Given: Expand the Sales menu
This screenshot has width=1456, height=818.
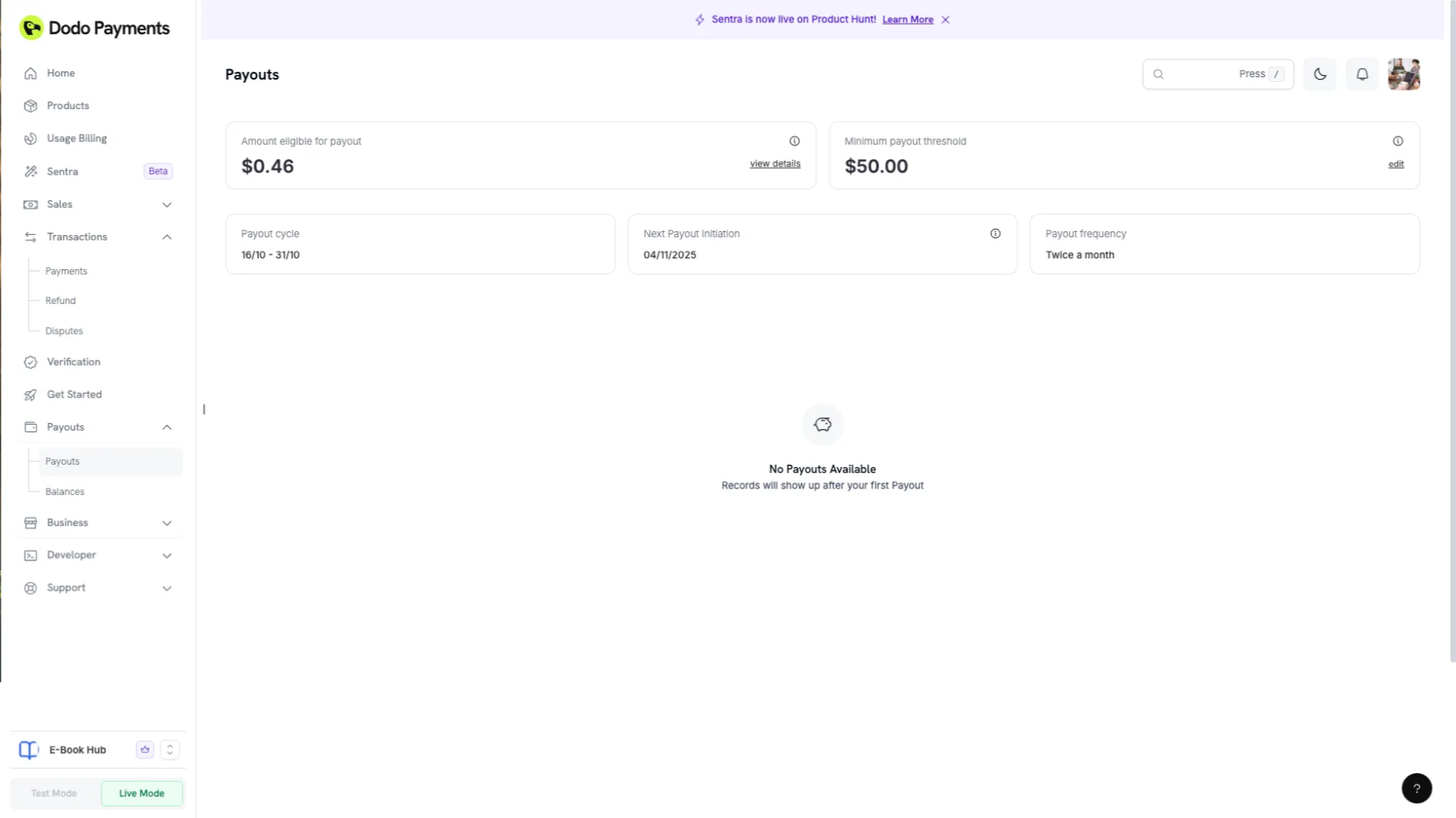Looking at the screenshot, I should click(166, 204).
